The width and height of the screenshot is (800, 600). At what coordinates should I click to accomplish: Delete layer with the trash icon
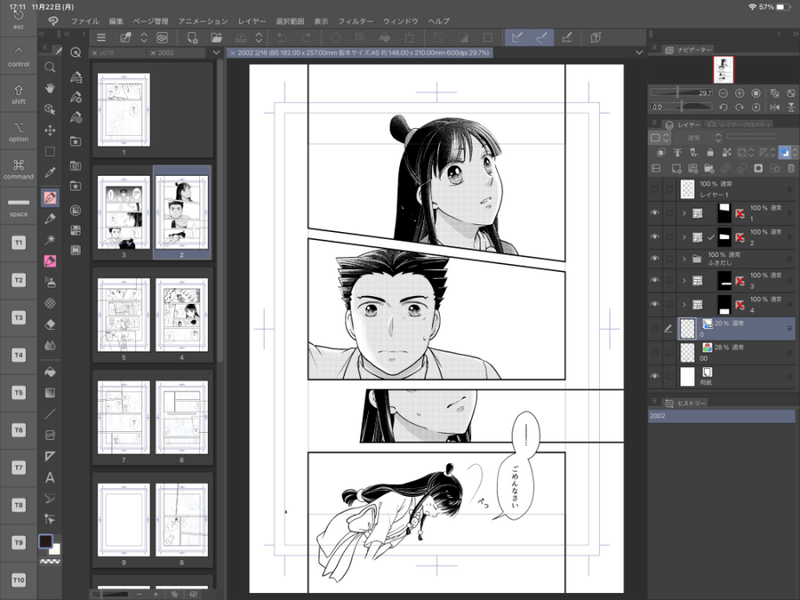[791, 168]
